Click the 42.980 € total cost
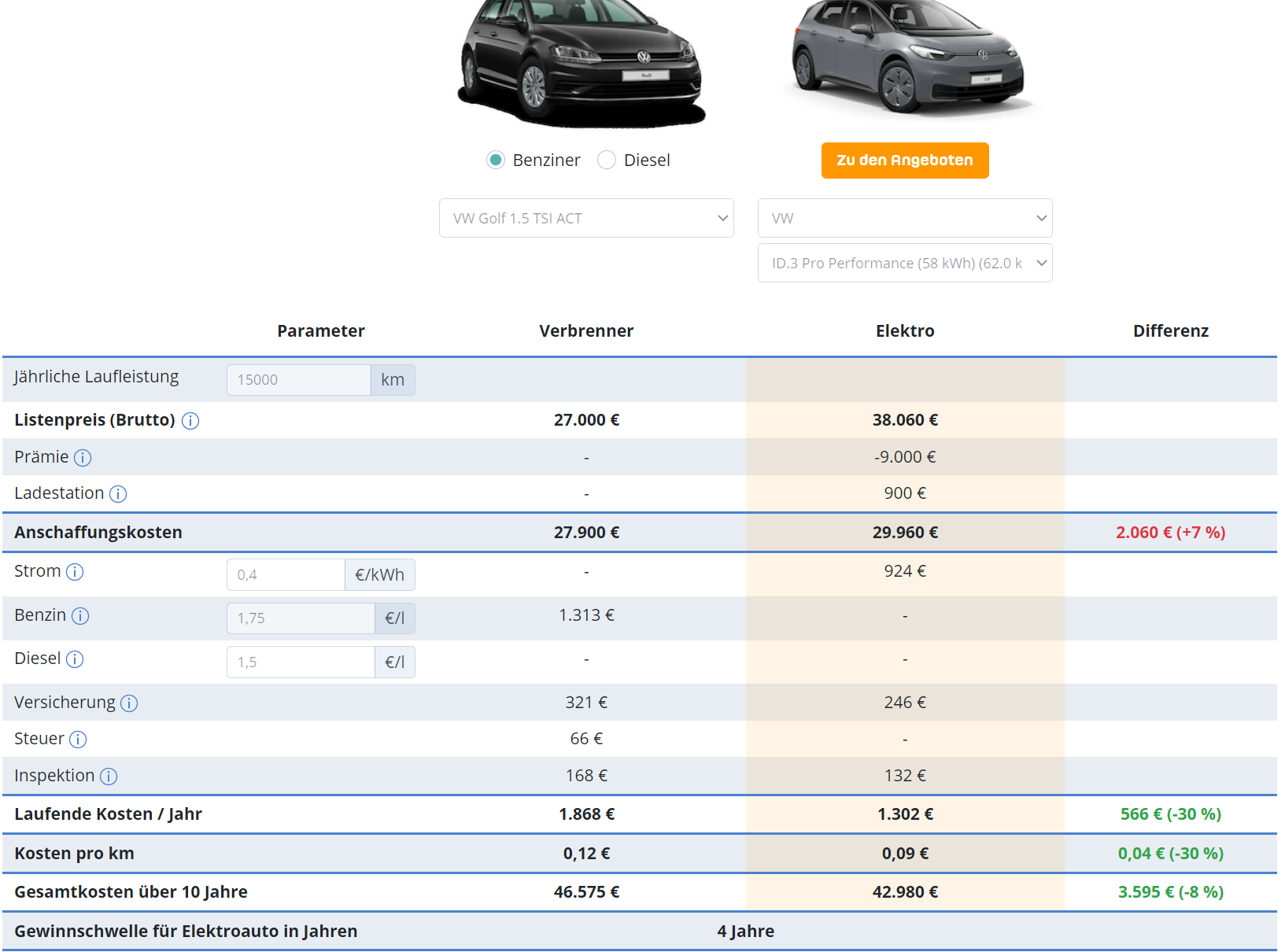 click(x=905, y=892)
